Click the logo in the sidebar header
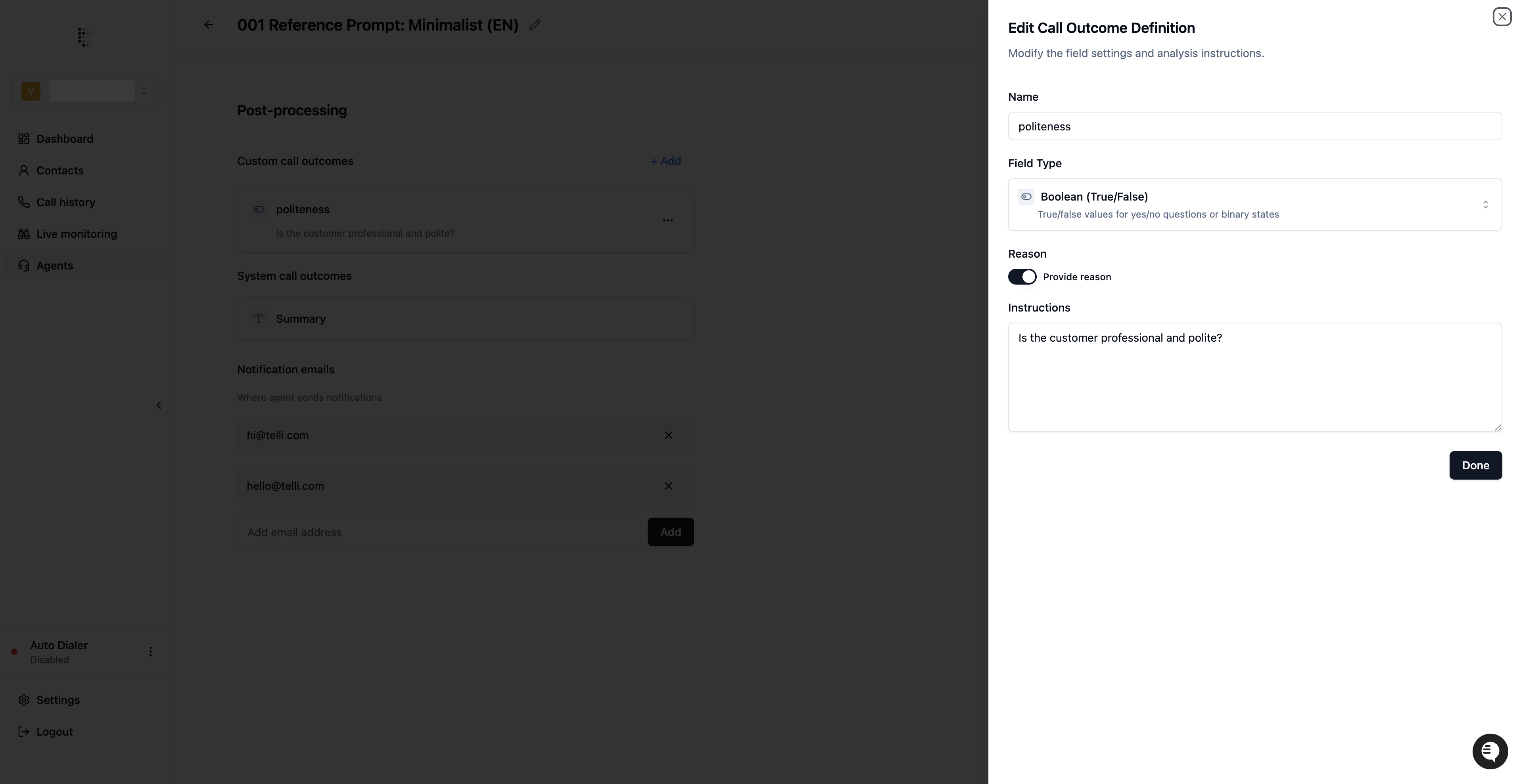 84,36
